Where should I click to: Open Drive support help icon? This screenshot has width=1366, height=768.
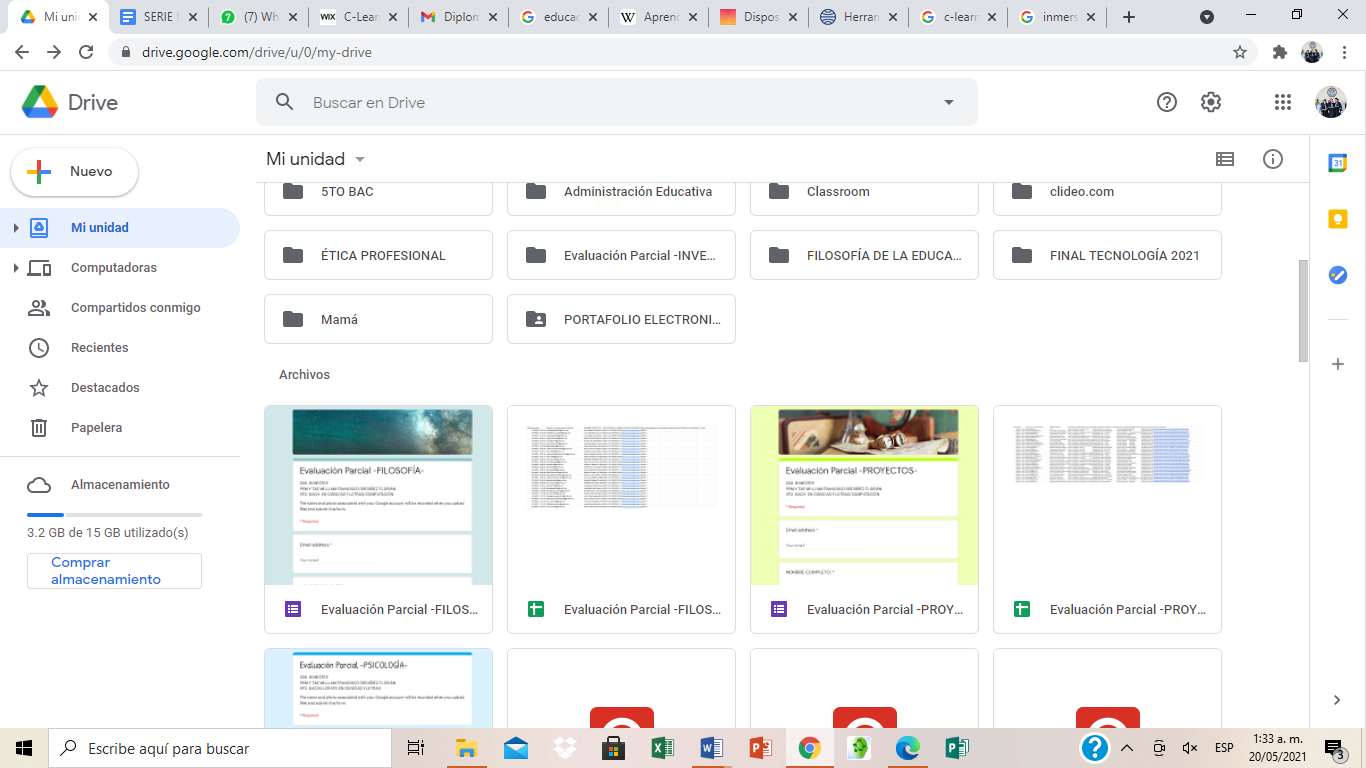tap(1166, 102)
